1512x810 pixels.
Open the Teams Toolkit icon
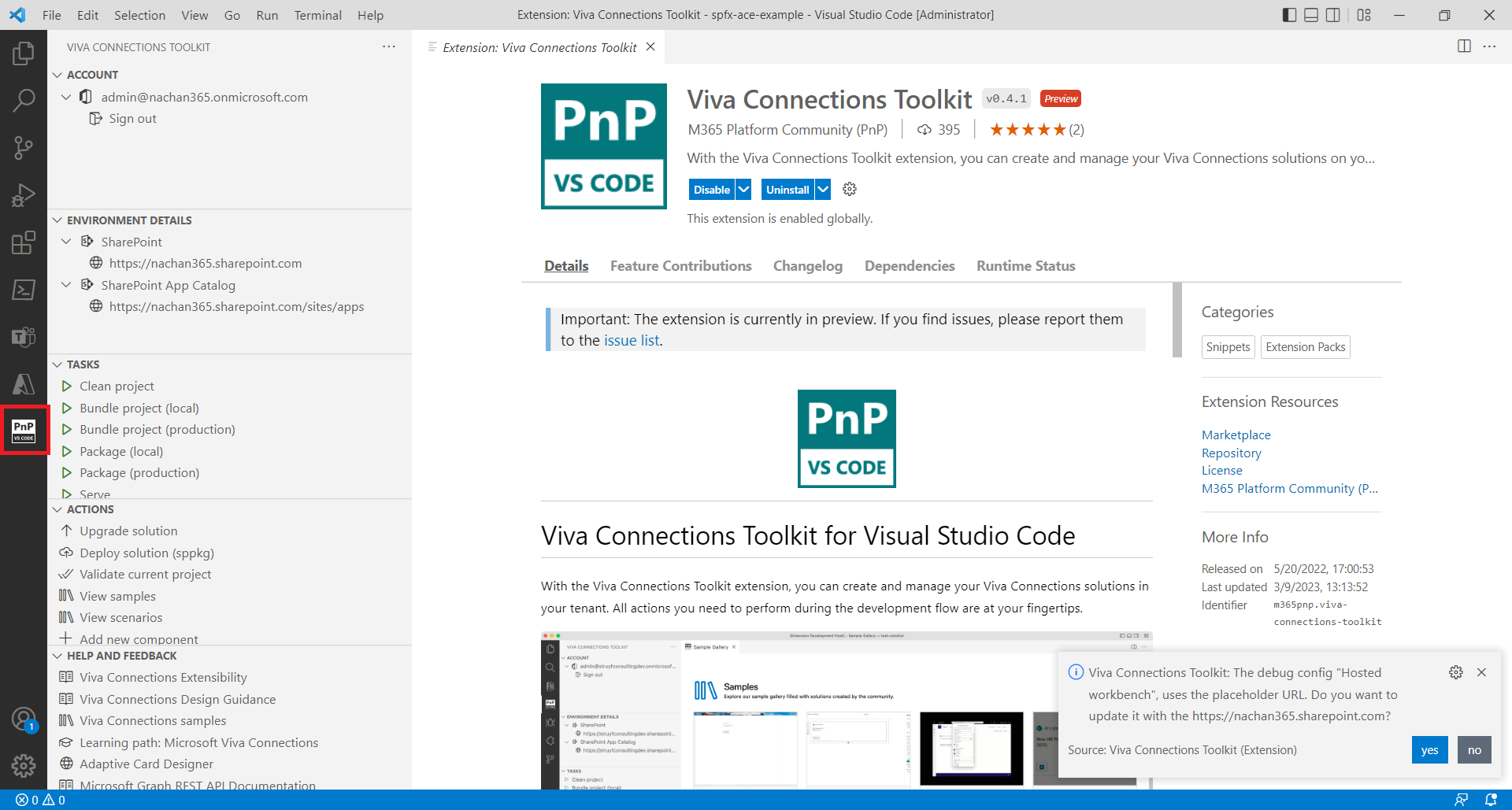[x=24, y=337]
